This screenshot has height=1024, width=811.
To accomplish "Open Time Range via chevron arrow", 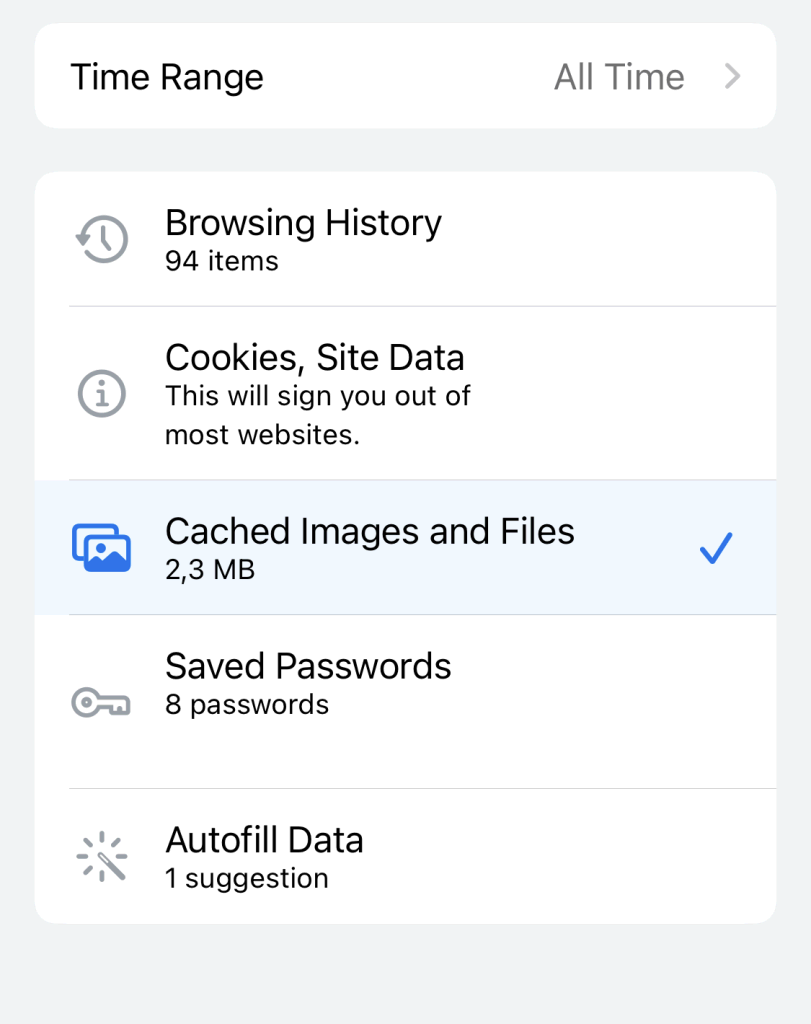I will (733, 77).
